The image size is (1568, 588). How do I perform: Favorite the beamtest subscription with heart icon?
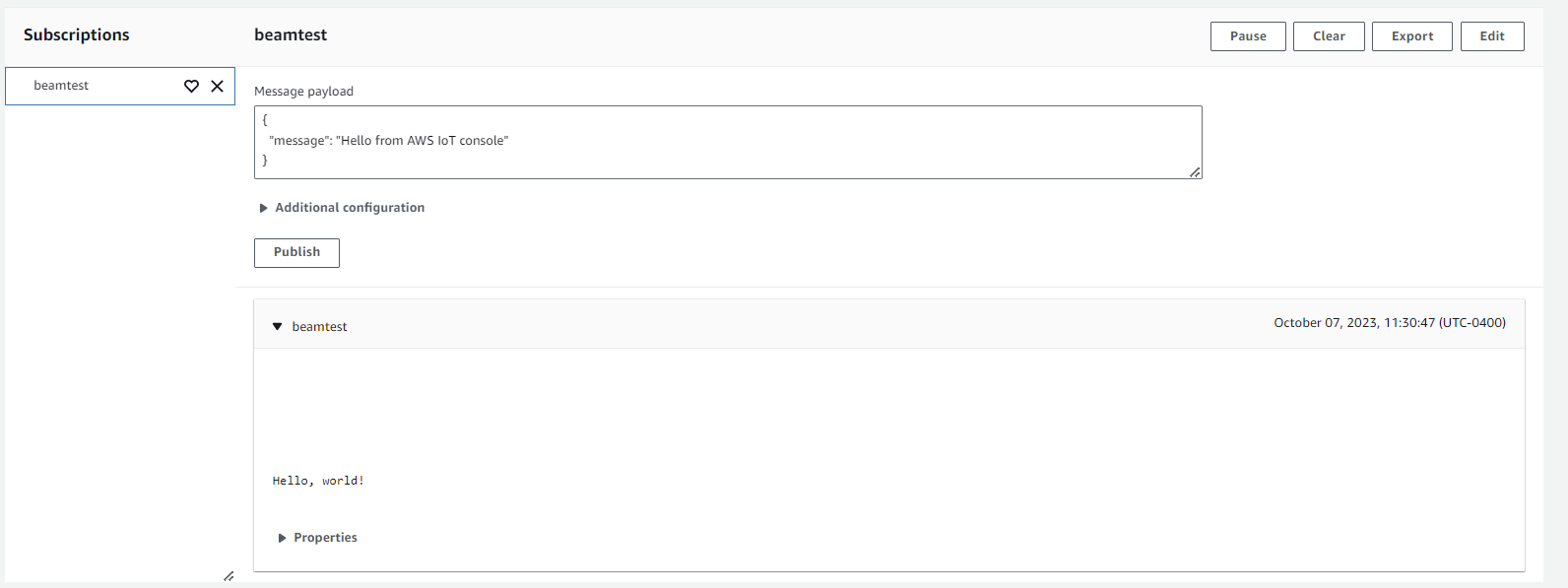pos(191,87)
